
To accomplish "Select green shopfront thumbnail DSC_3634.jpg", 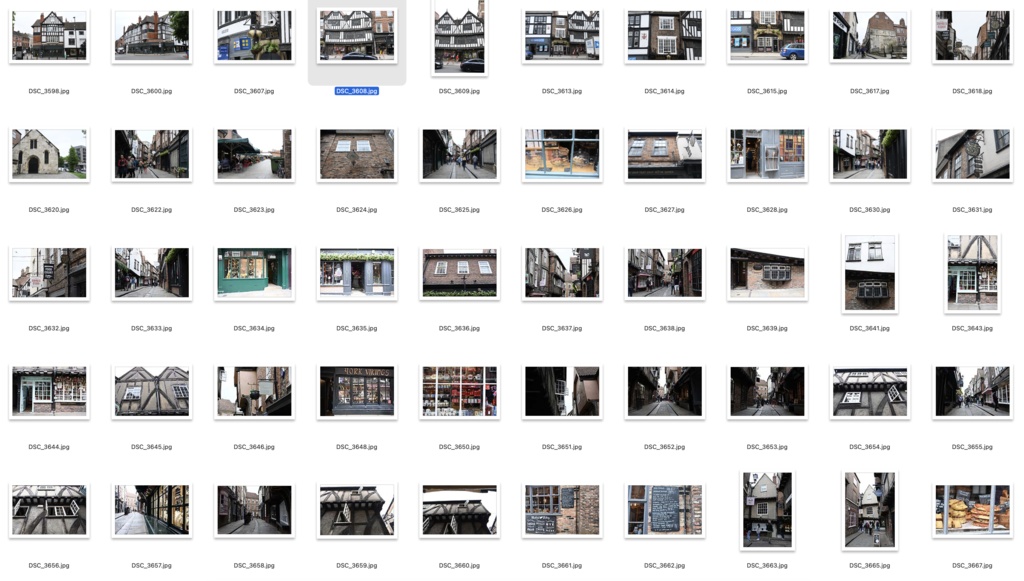I will coord(254,273).
